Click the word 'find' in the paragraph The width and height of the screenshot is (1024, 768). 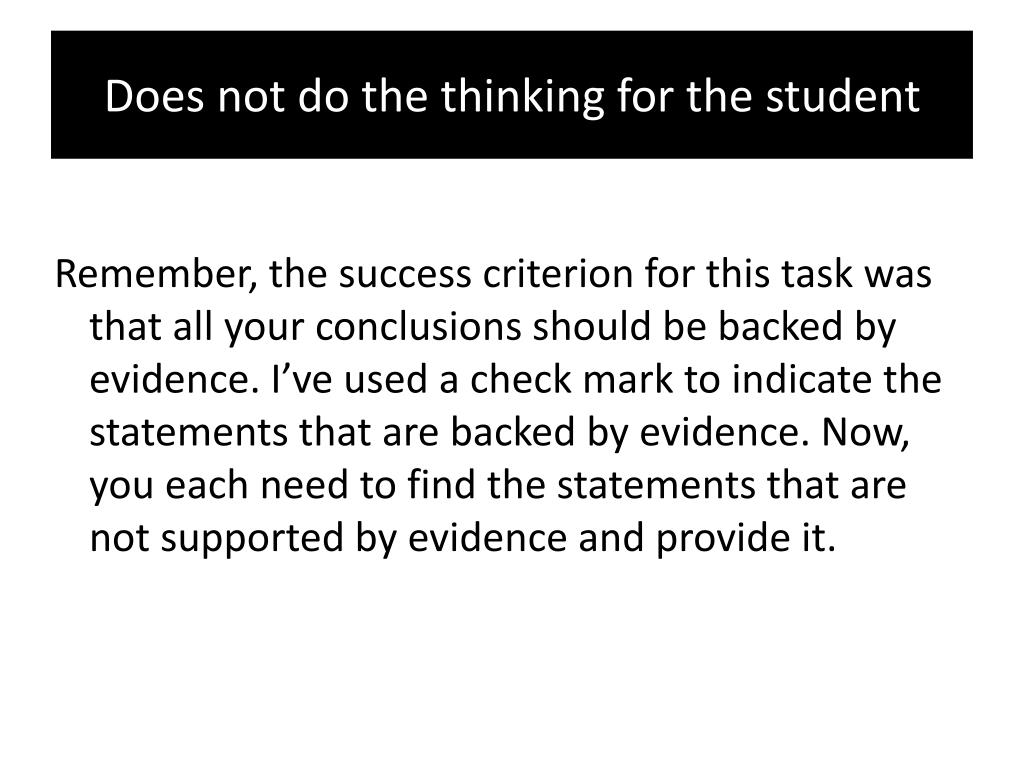tap(441, 485)
